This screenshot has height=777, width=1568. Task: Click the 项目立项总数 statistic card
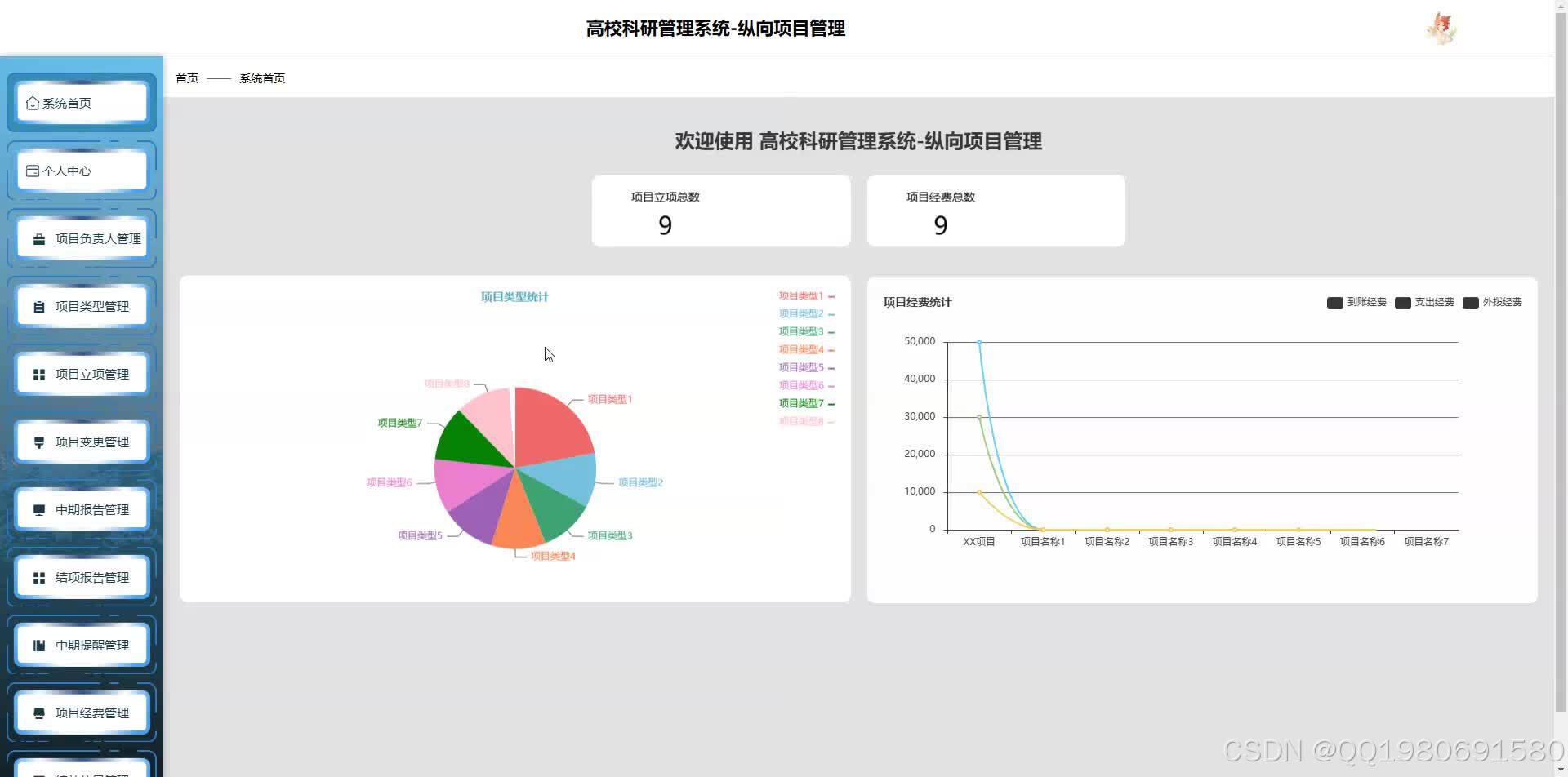[721, 211]
